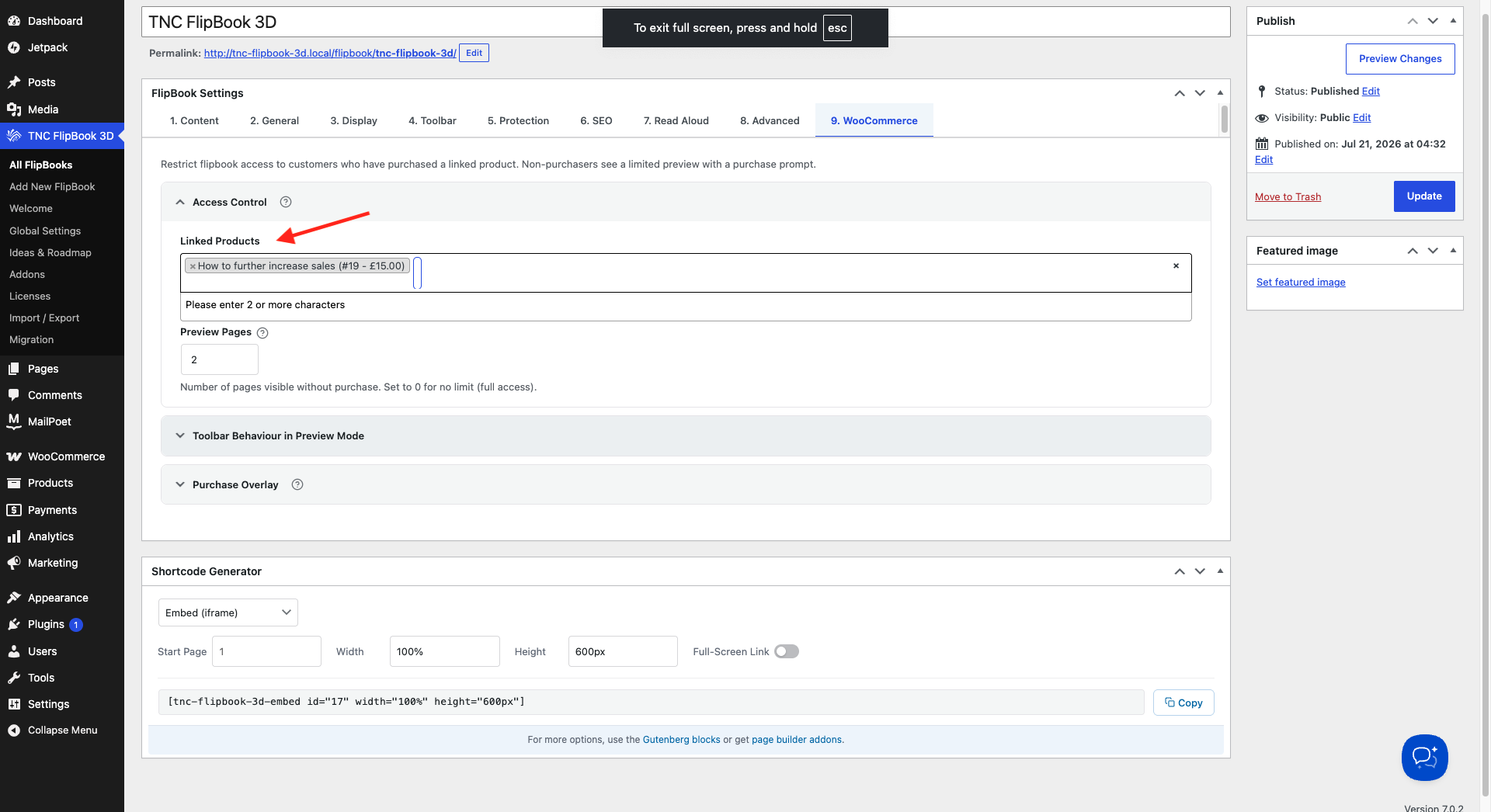Toggle the Featured image panel triangle
Image resolution: width=1491 pixels, height=812 pixels.
(1453, 251)
